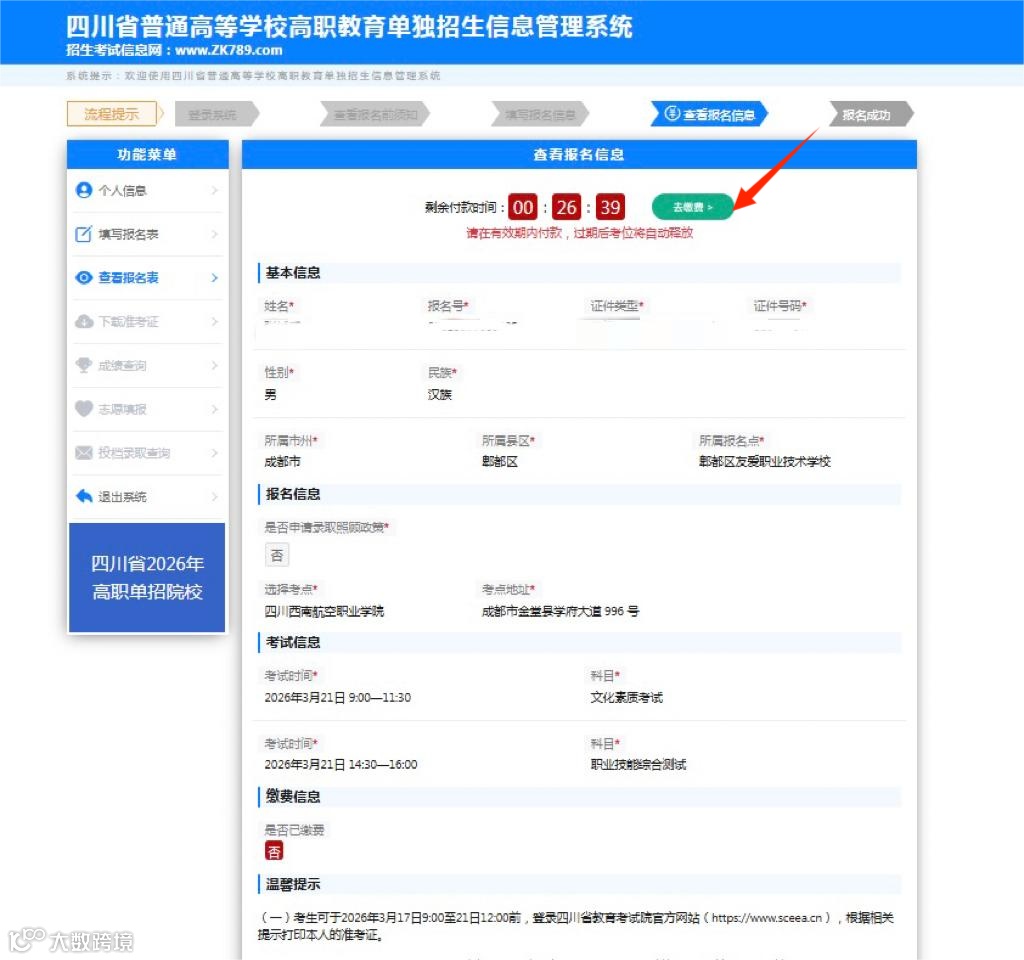Click the 成绩查询 trophy icon

pyautogui.click(x=84, y=365)
